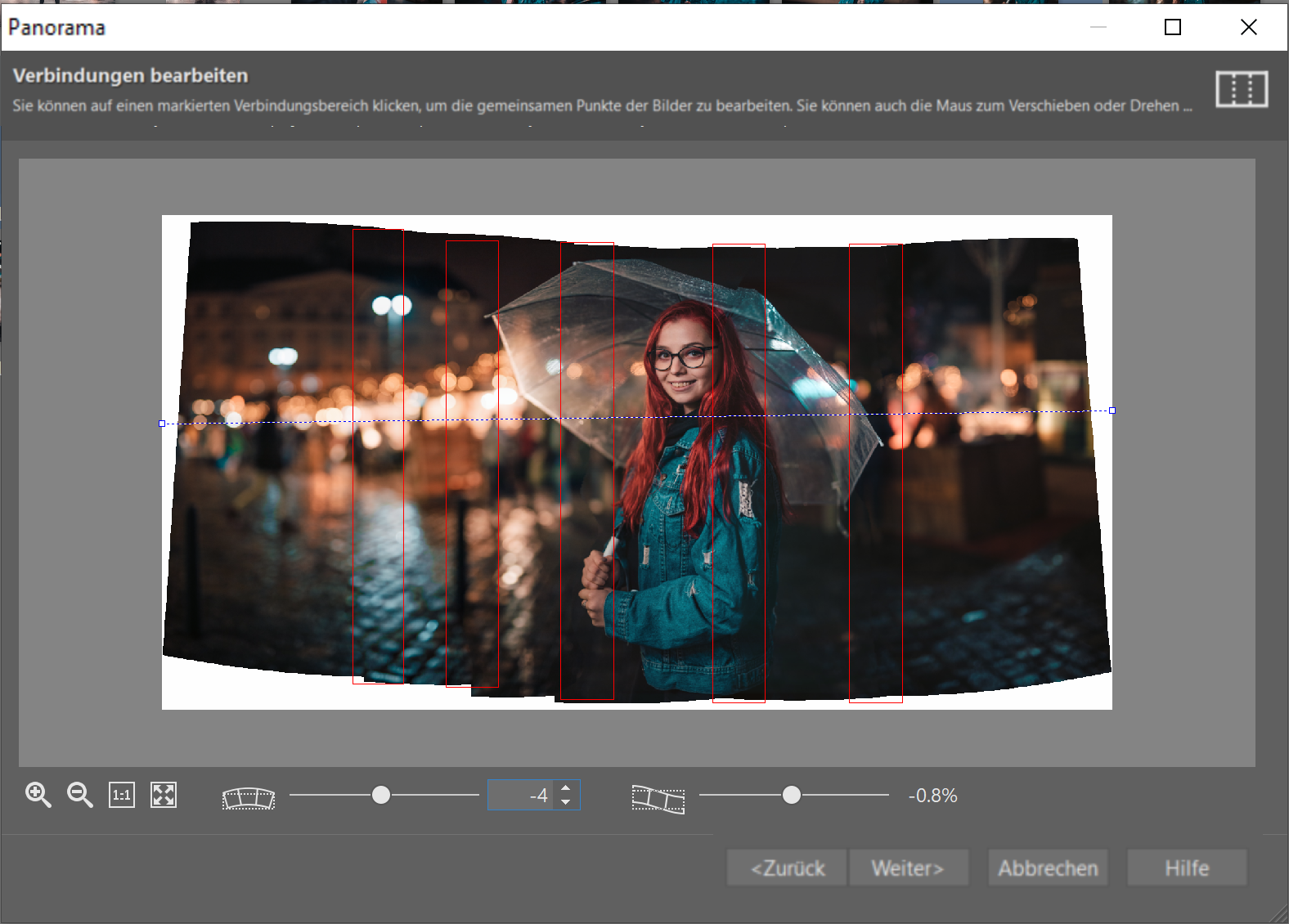Image resolution: width=1289 pixels, height=924 pixels.
Task: Maximize the Panorama window
Action: [1173, 27]
